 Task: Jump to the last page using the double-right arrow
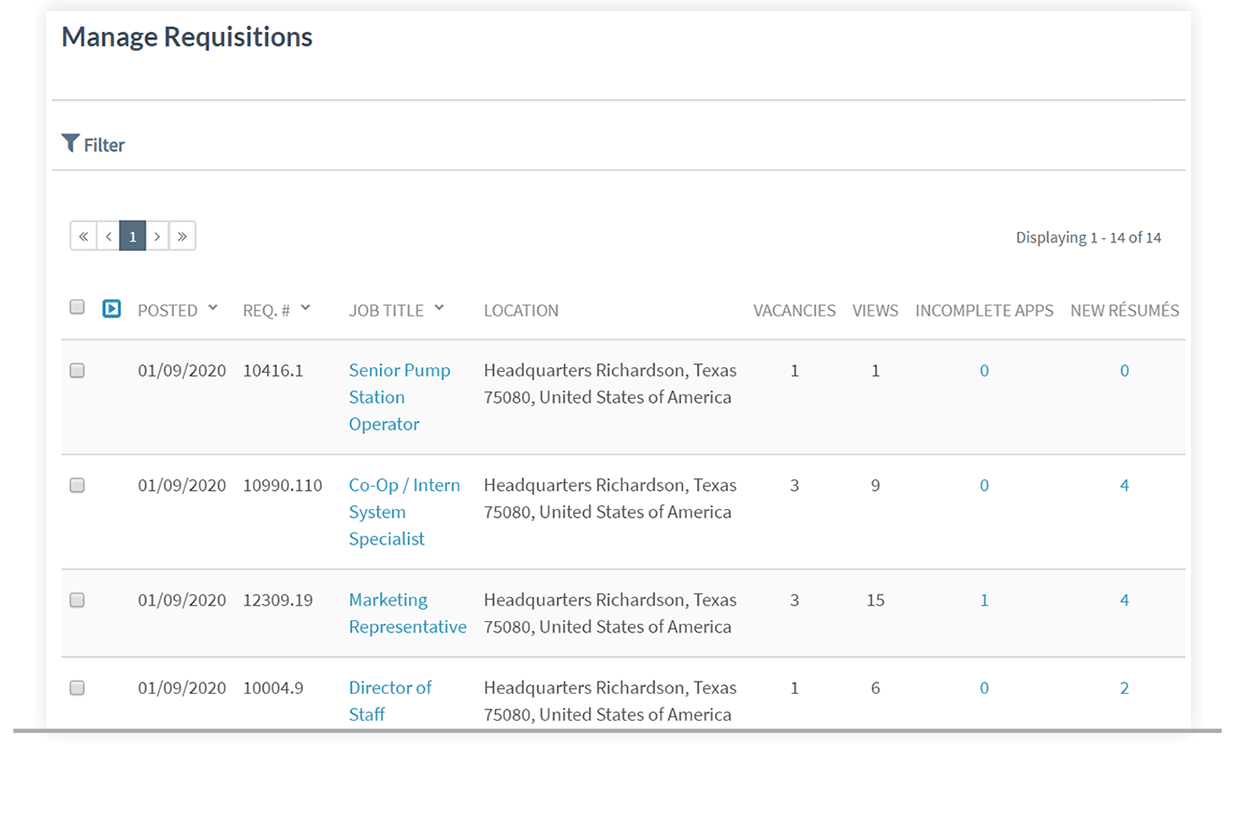[x=182, y=236]
